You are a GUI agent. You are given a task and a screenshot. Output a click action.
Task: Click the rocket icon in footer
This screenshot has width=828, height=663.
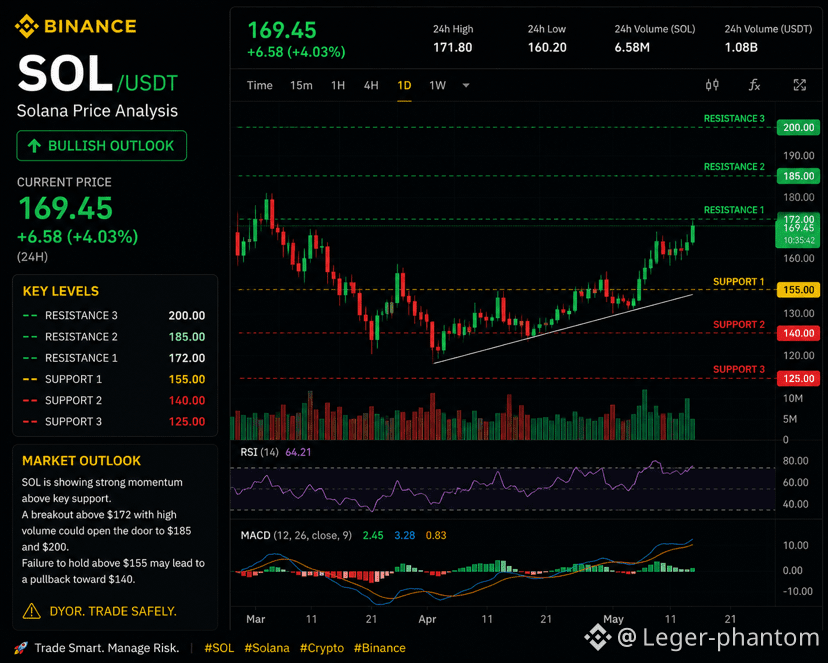21,648
